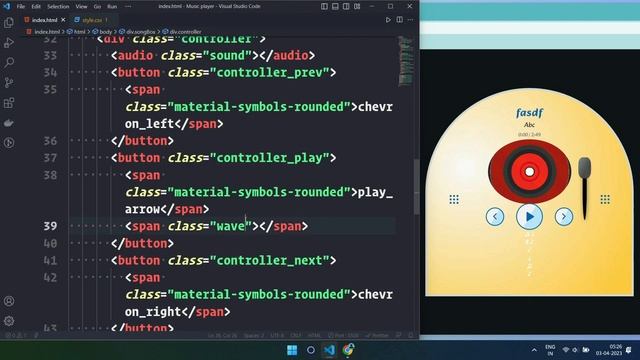This screenshot has height=360, width=640.
Task: Go to previous song with left chevron
Action: 495,216
